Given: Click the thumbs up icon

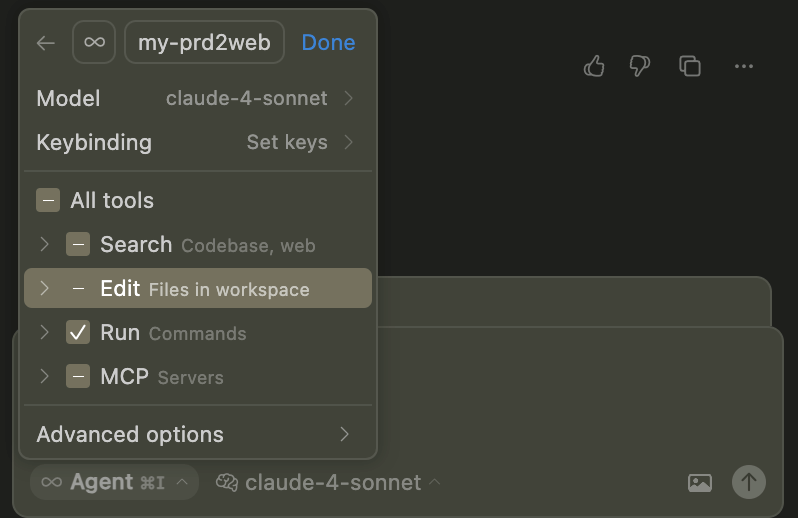Looking at the screenshot, I should coord(594,66).
